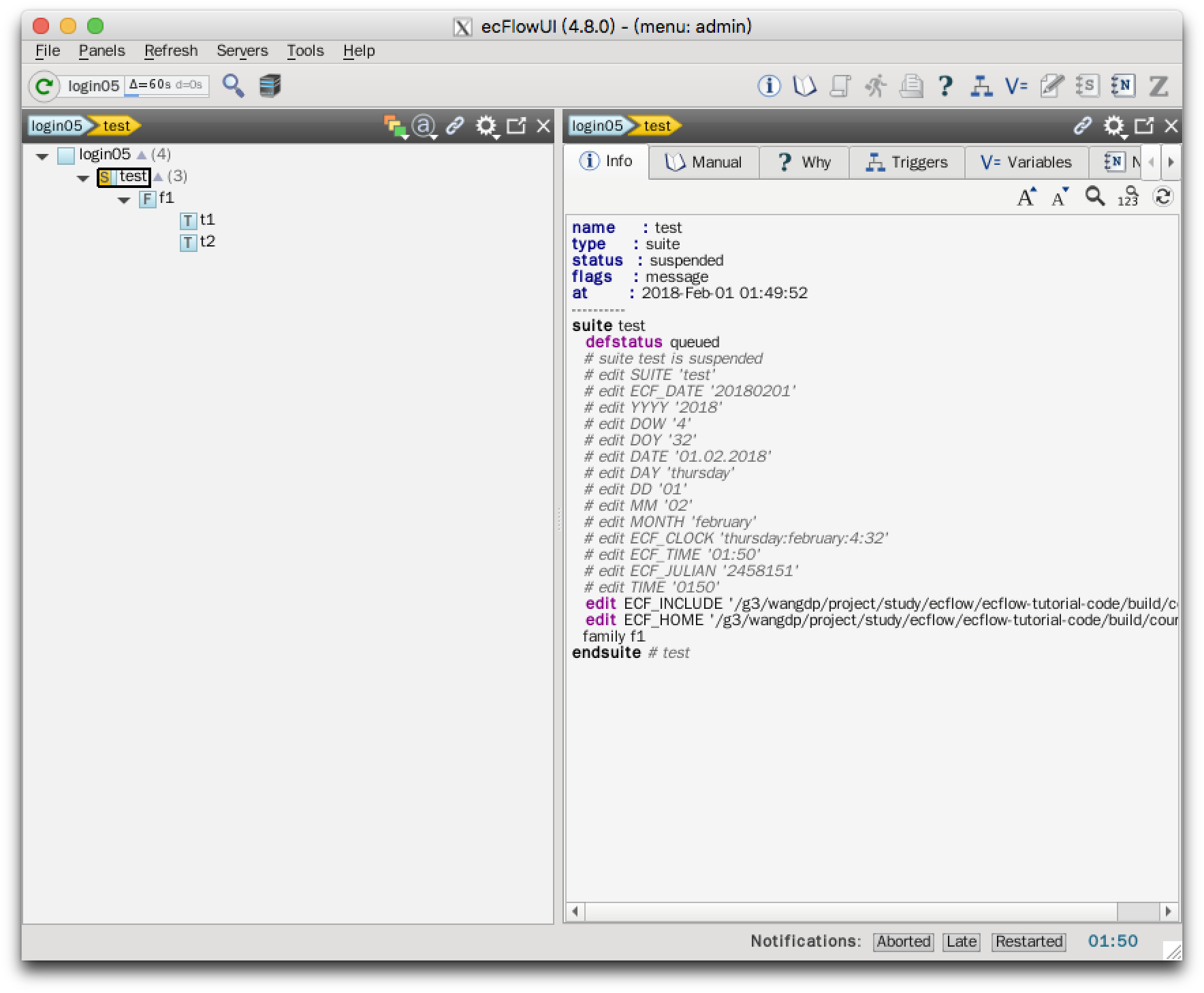Viewport: 1204px width, 993px height.
Task: Click the 01:50 clock in status bar
Action: click(x=1113, y=941)
